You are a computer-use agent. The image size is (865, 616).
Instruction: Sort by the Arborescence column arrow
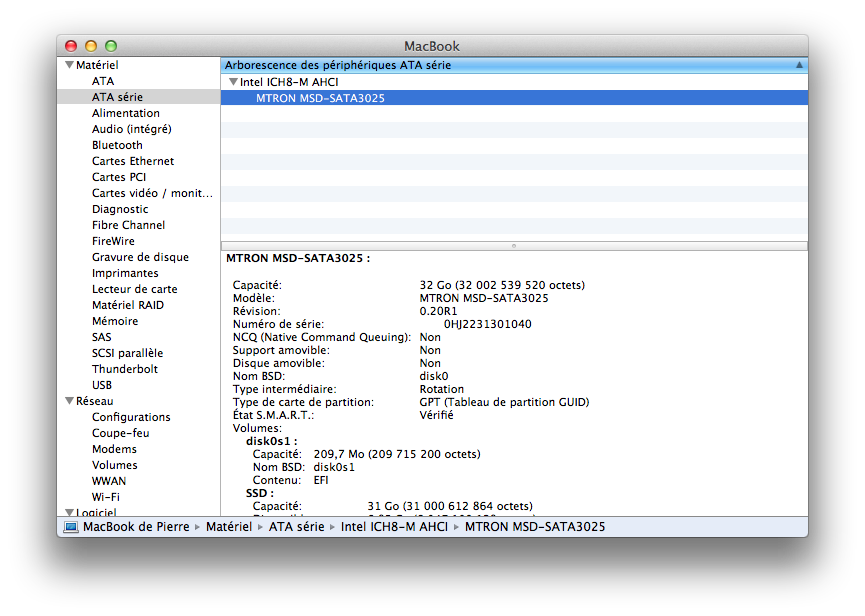799,65
